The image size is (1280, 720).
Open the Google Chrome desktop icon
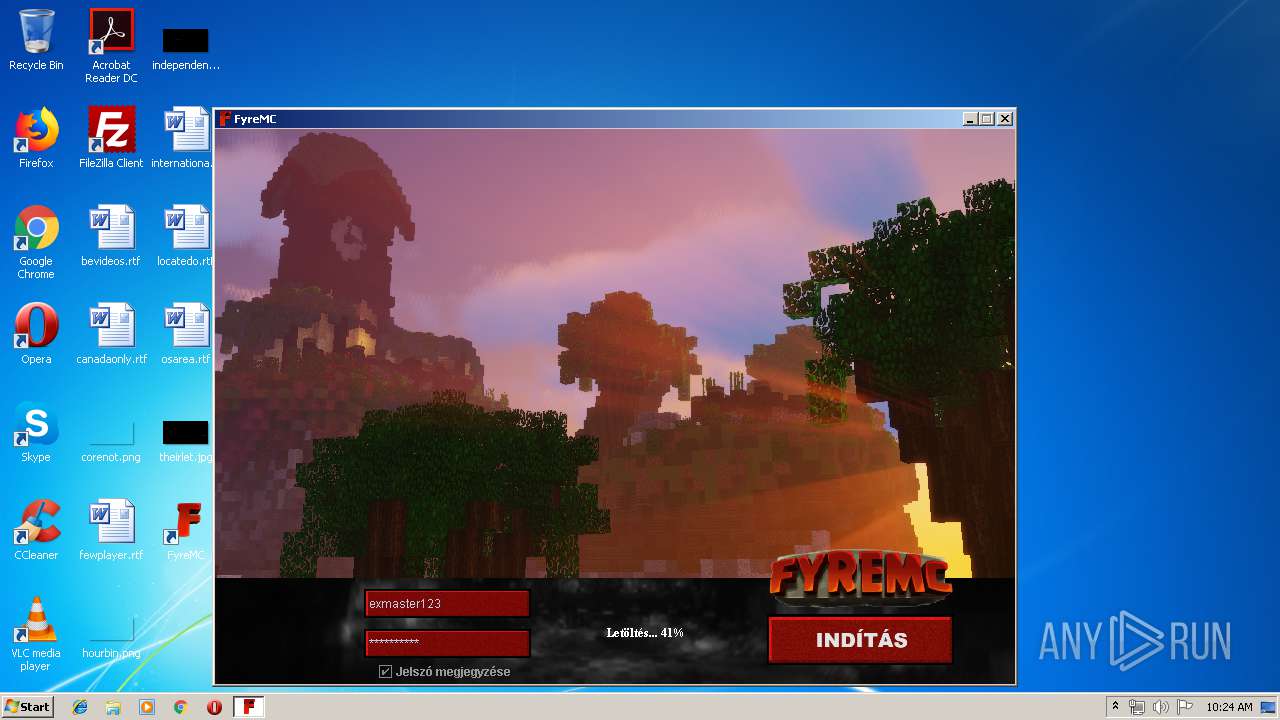tap(36, 242)
